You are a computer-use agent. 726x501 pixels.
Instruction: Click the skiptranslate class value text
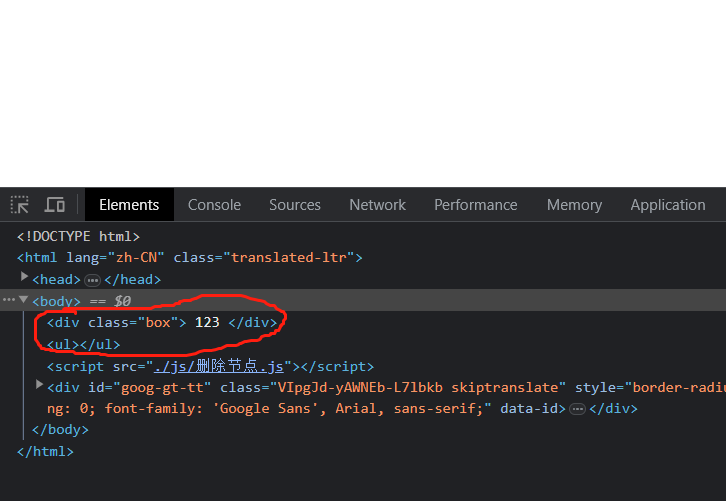504,388
